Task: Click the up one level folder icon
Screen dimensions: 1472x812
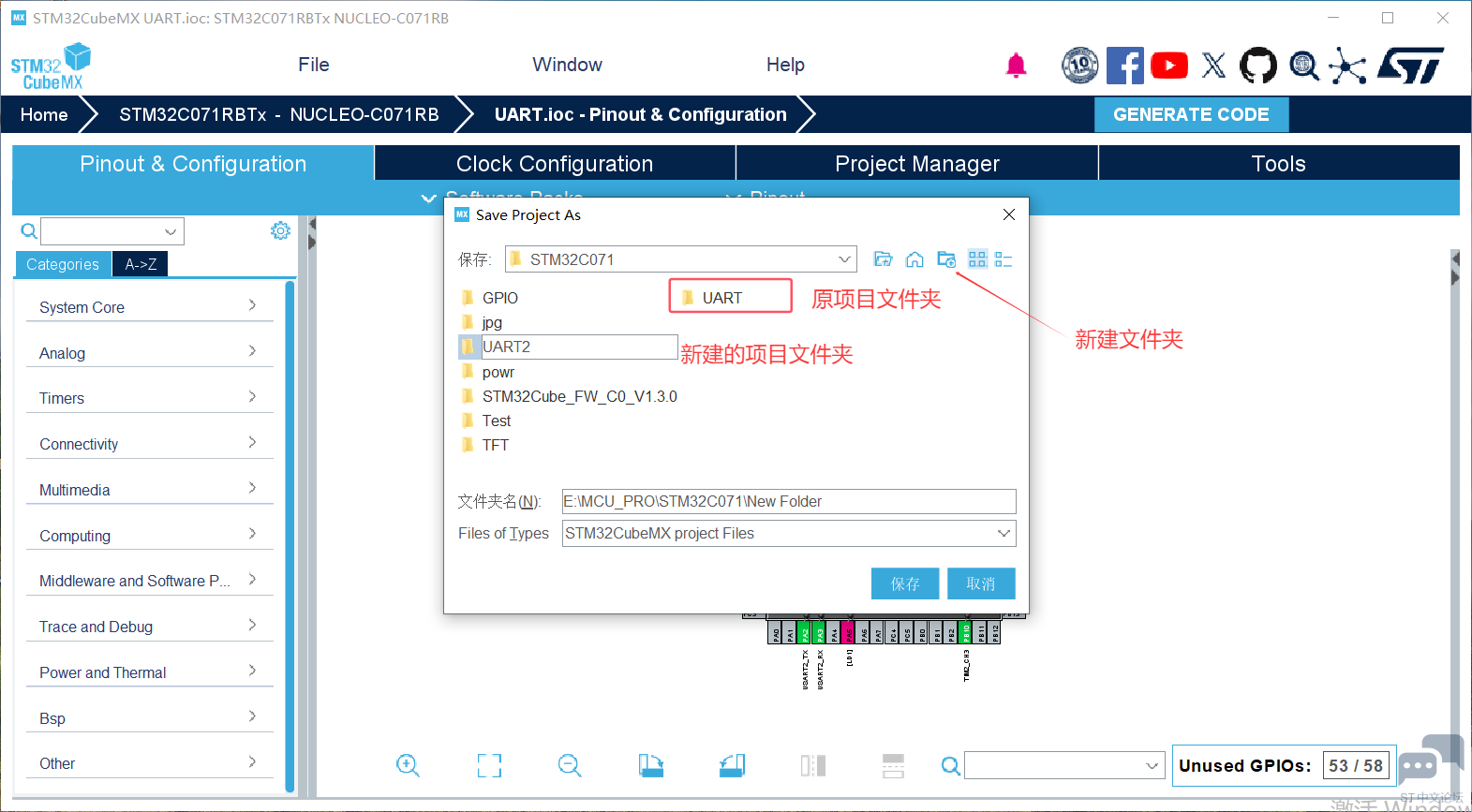Action: (x=883, y=259)
